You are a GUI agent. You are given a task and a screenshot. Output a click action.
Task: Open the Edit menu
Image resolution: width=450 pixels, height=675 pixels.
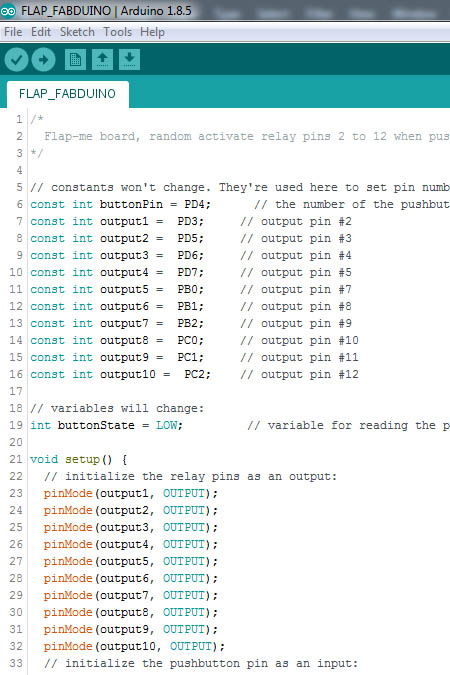[41, 32]
